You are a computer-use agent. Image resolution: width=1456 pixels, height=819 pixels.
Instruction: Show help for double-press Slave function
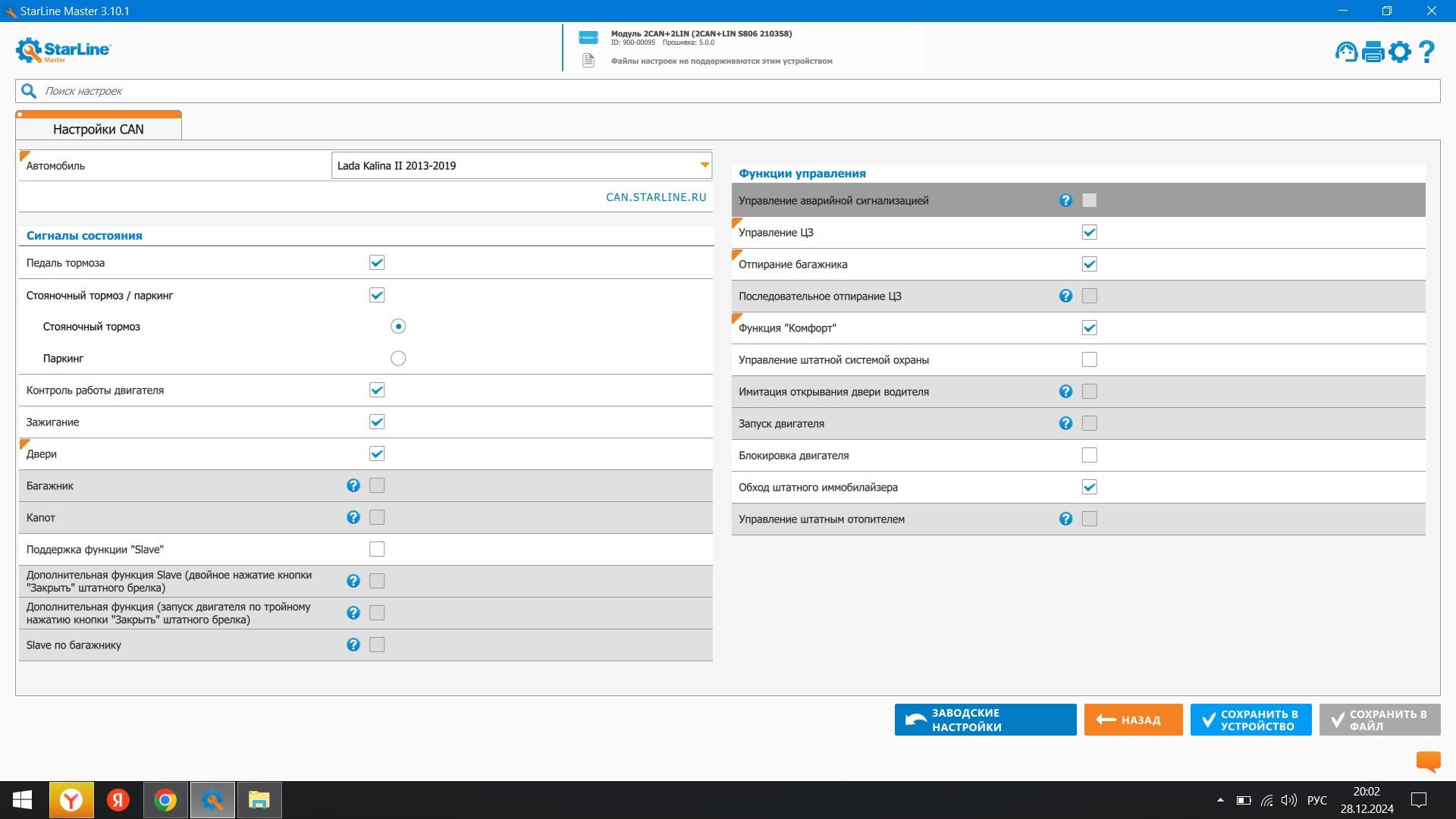pos(353,581)
